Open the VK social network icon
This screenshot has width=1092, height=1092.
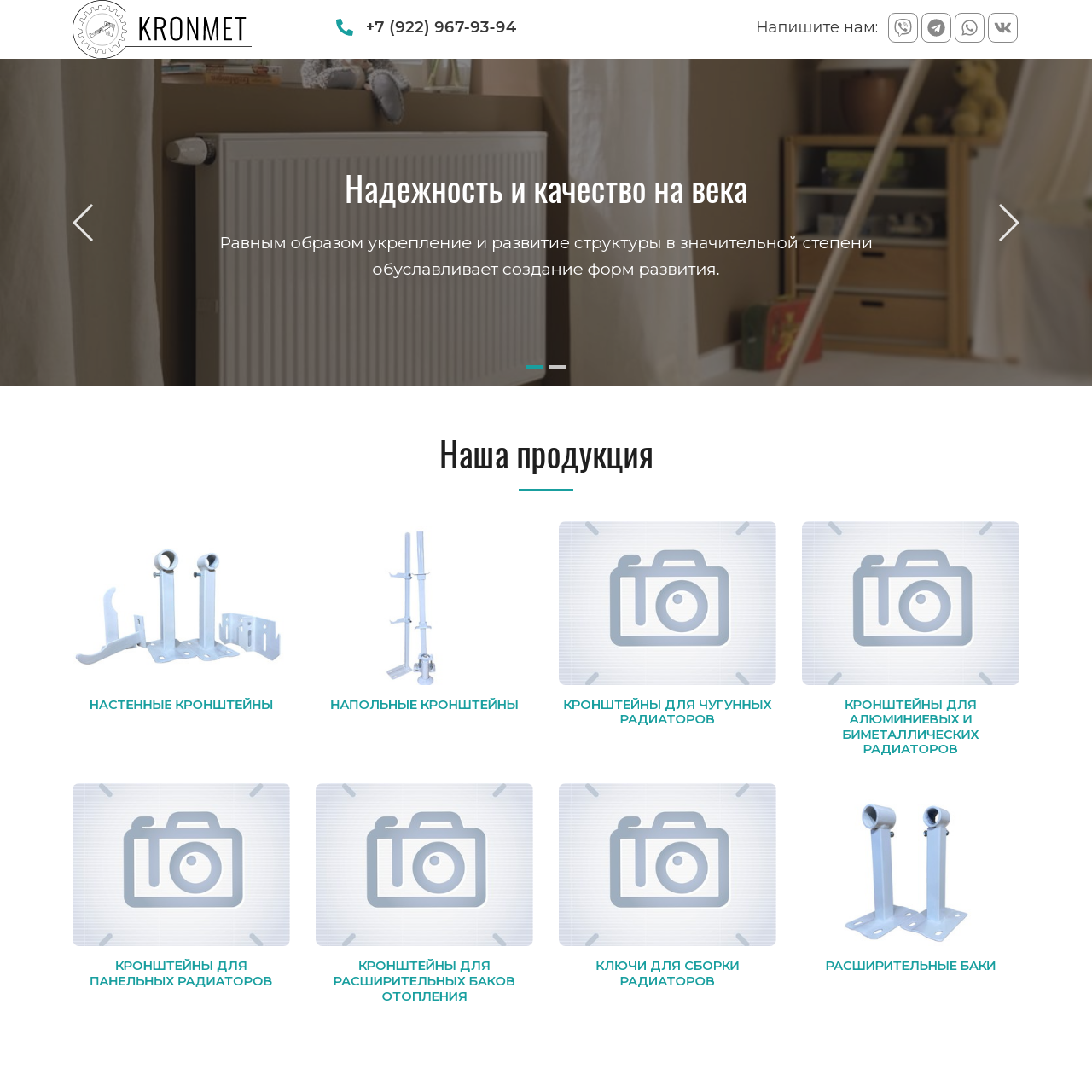click(x=1002, y=27)
